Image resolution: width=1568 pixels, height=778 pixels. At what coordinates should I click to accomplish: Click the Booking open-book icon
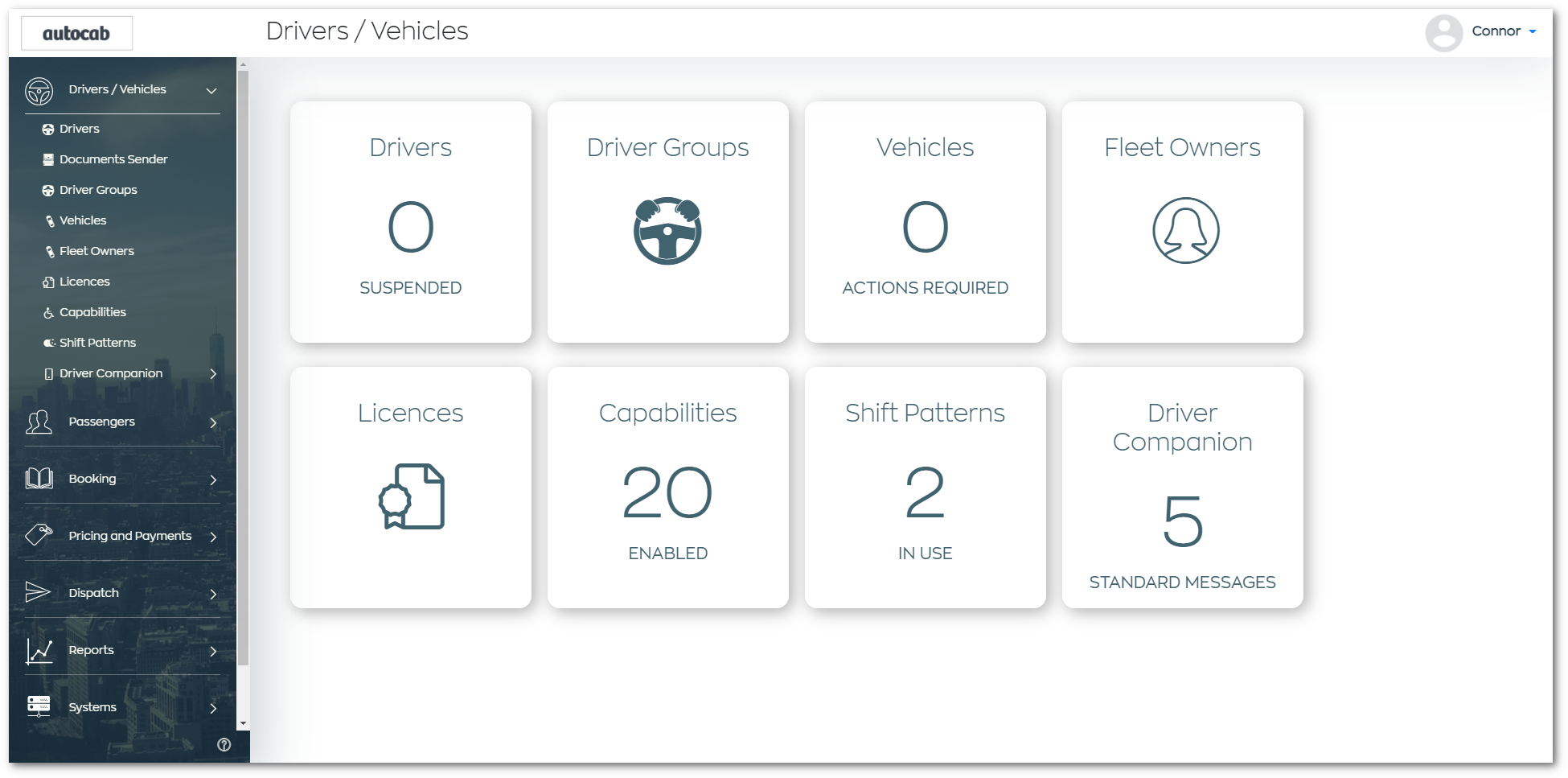click(x=39, y=479)
